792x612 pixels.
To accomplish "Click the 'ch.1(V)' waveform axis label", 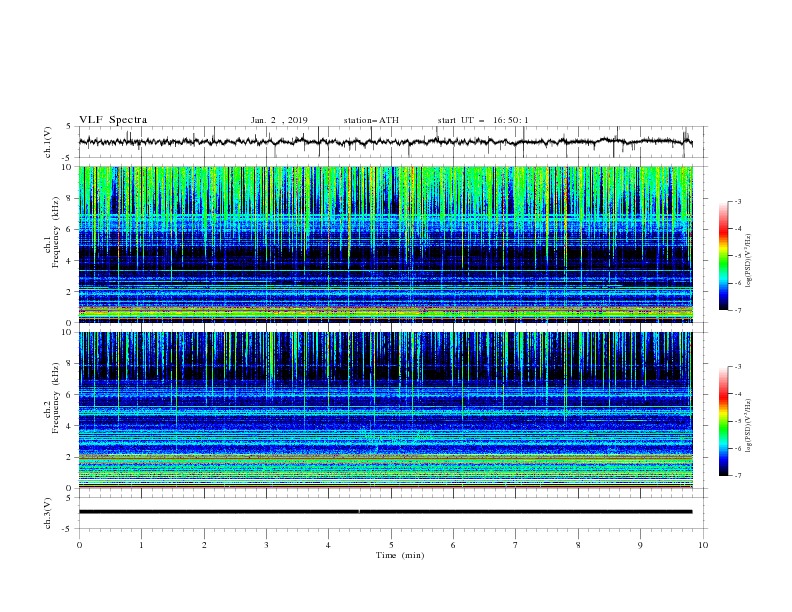I will (48, 142).
